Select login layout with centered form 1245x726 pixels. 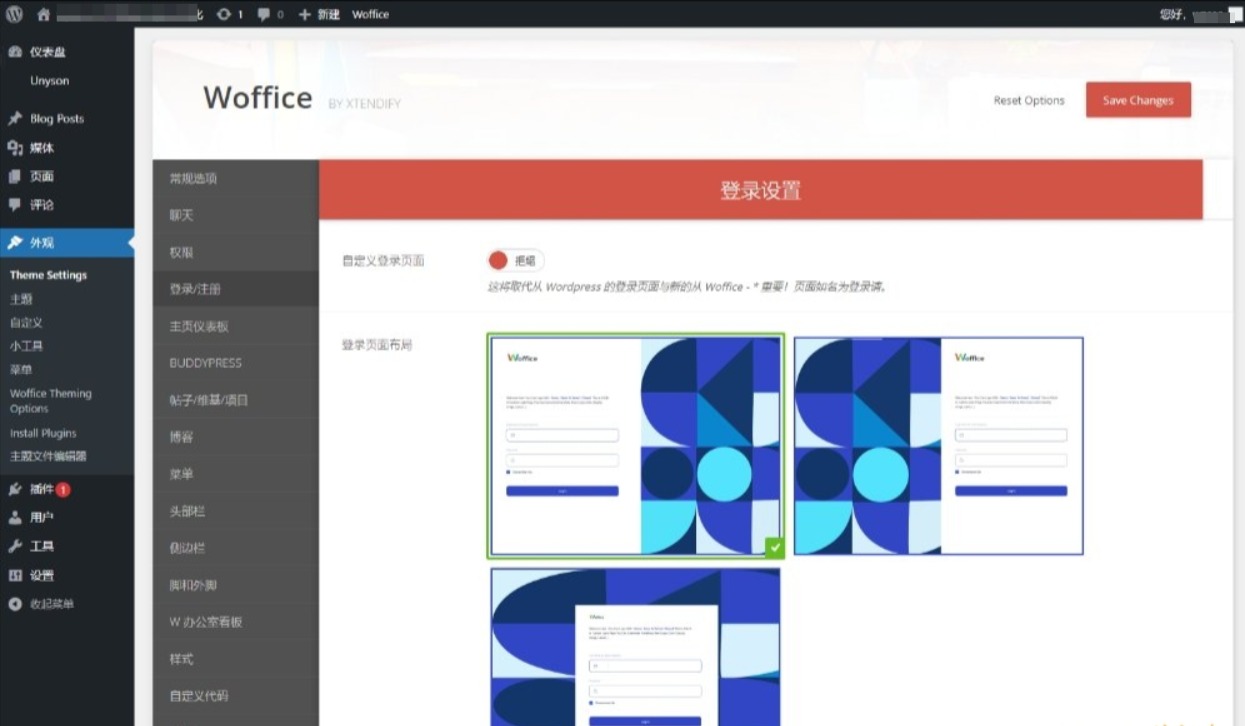636,647
